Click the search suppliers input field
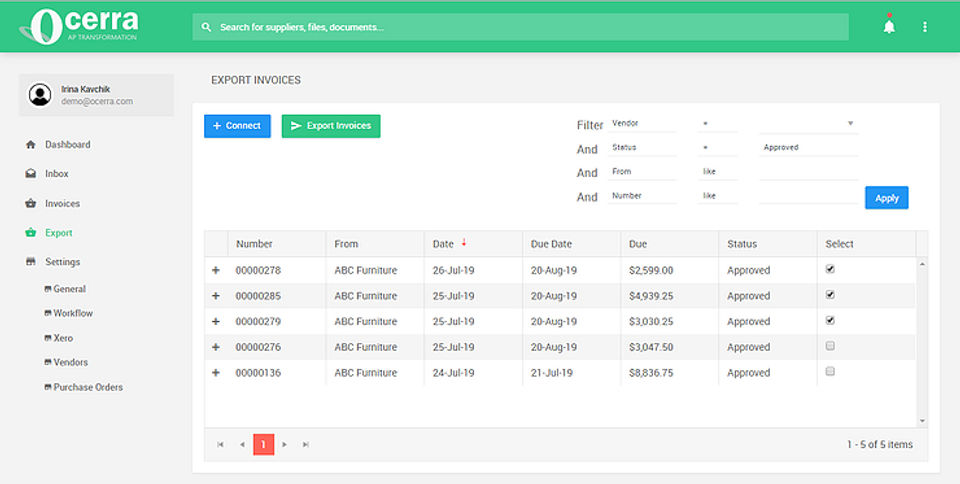Screen dimensions: 960x484 click(520, 27)
